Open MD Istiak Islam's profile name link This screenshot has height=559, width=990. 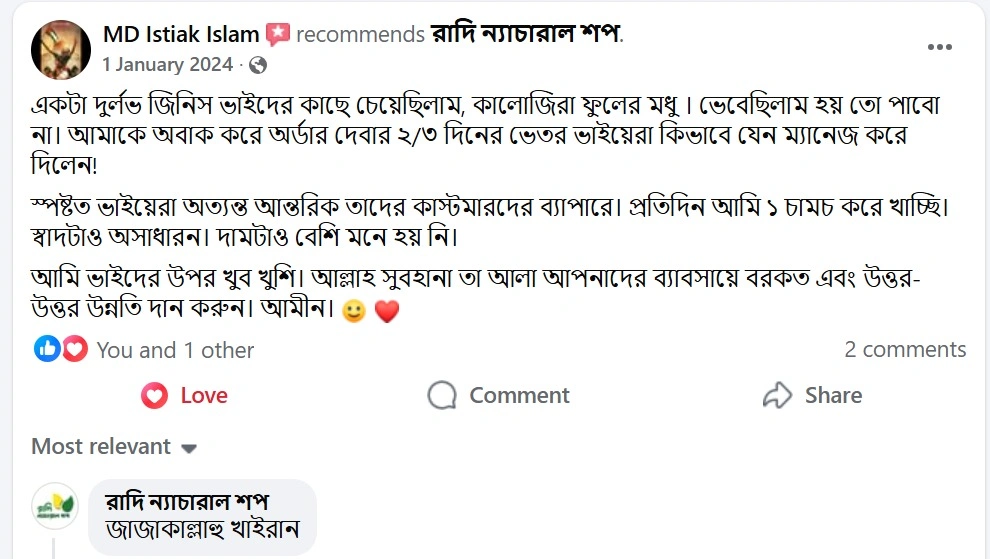pos(181,34)
